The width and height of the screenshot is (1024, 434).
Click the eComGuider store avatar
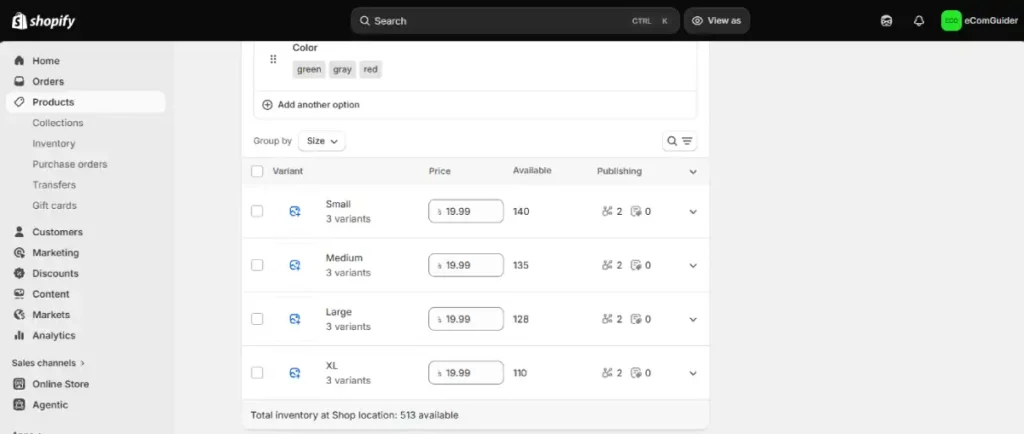coord(951,21)
